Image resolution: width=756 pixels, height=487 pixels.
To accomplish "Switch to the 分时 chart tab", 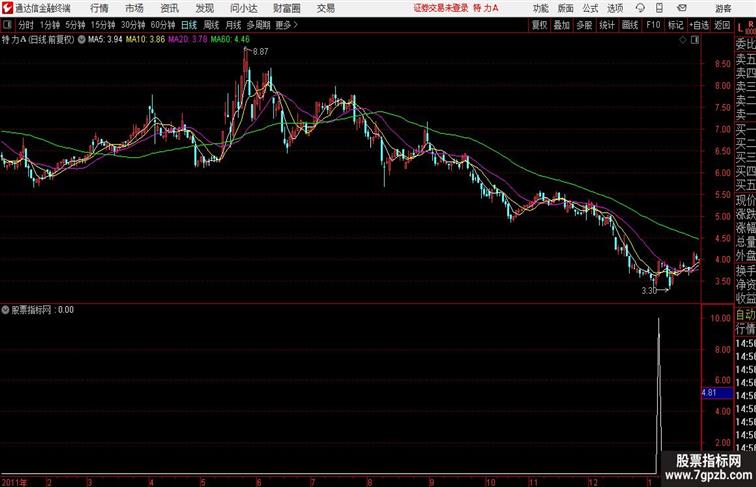I will 26,25.
